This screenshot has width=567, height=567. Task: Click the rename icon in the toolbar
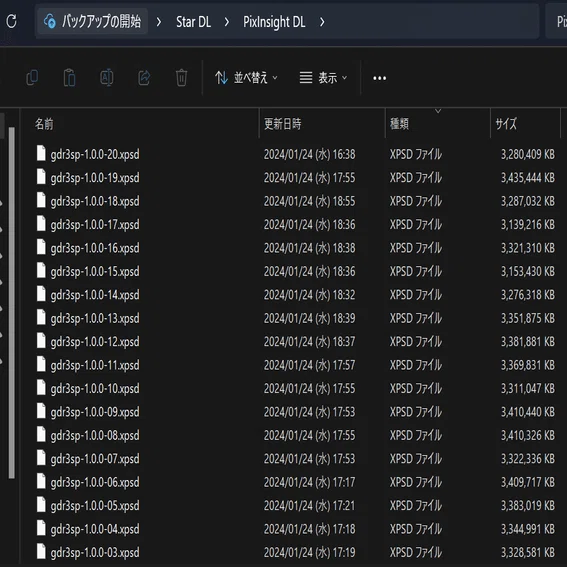point(107,78)
